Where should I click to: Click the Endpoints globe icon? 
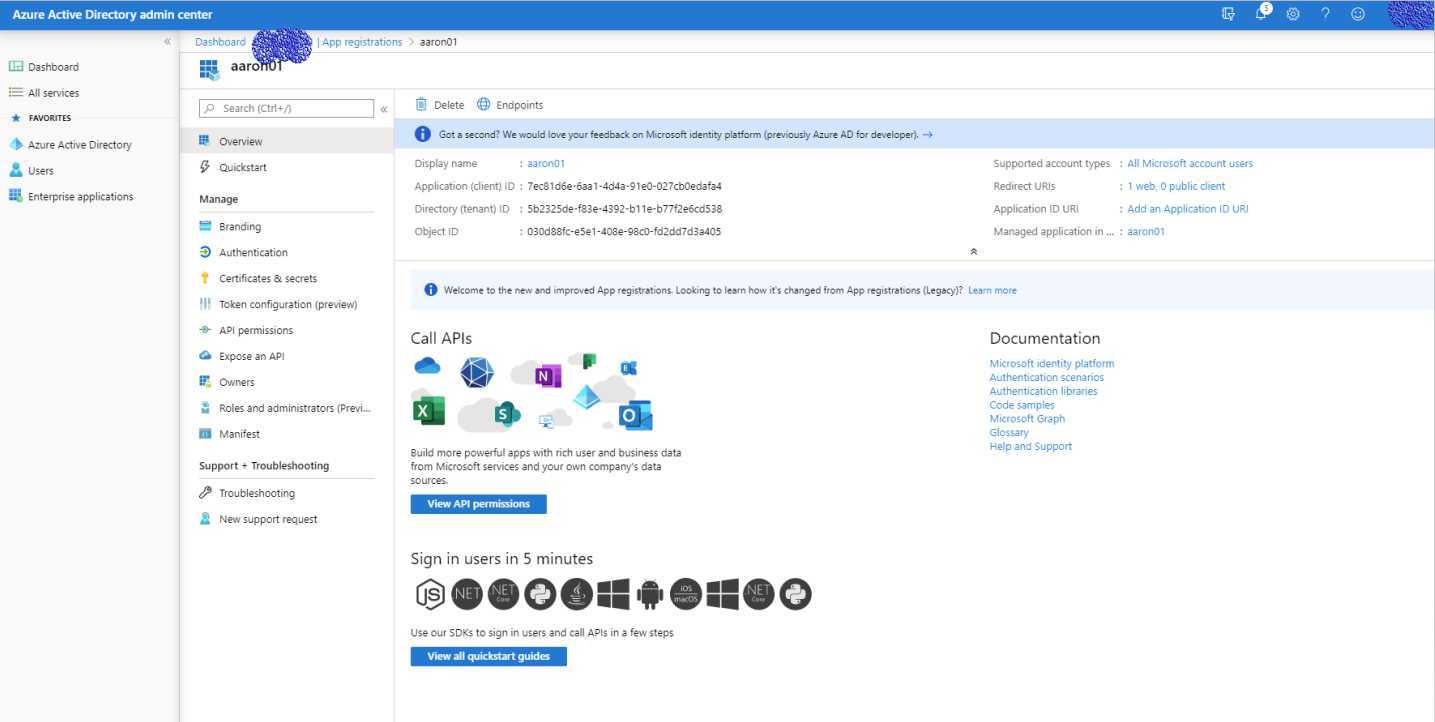[x=484, y=104]
